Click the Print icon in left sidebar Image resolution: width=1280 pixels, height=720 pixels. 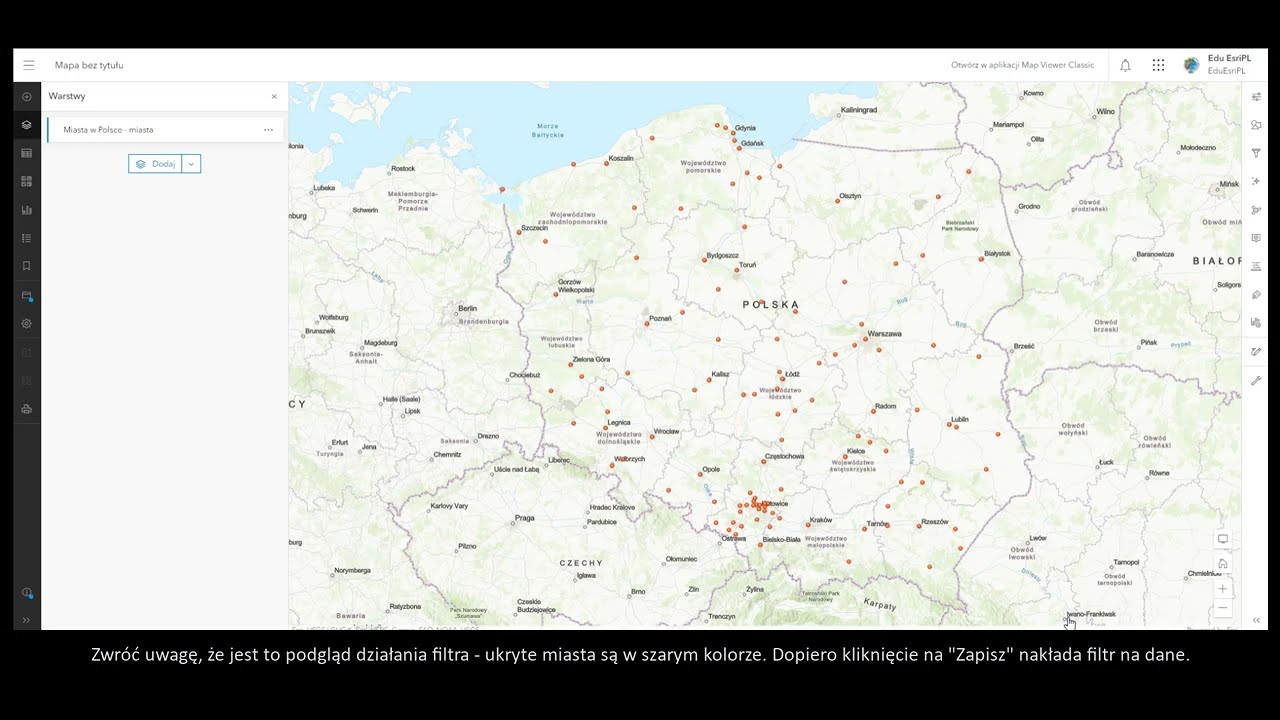coord(27,409)
